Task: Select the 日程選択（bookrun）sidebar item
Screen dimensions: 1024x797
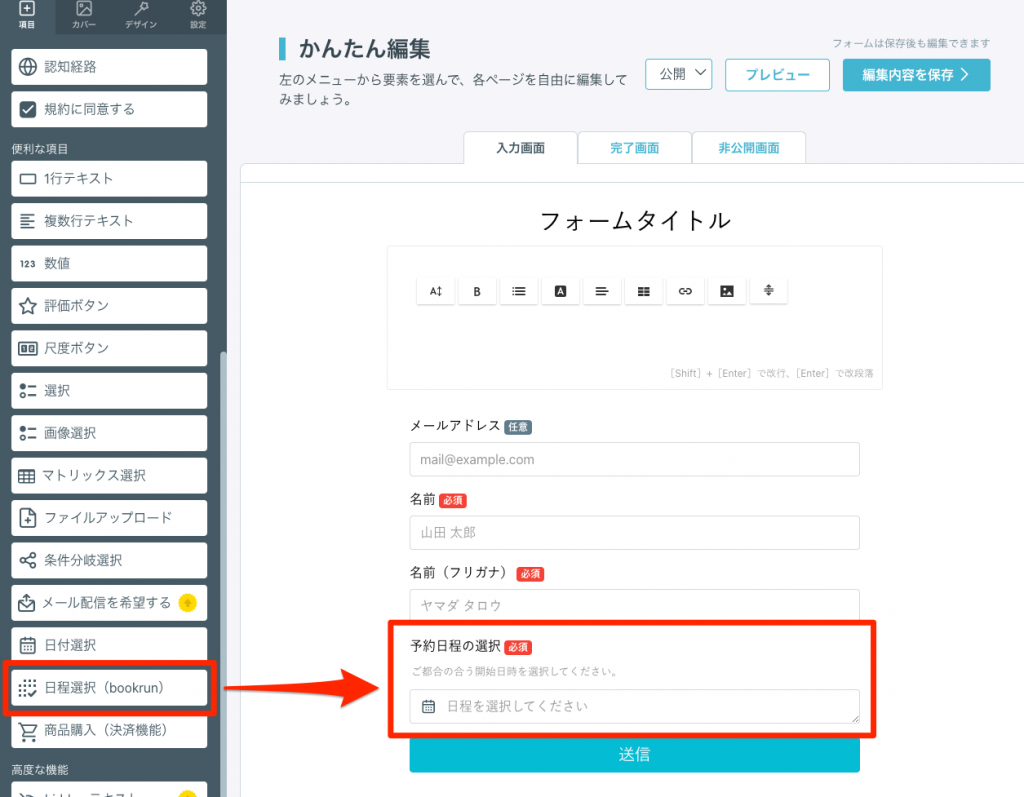Action: [x=108, y=688]
